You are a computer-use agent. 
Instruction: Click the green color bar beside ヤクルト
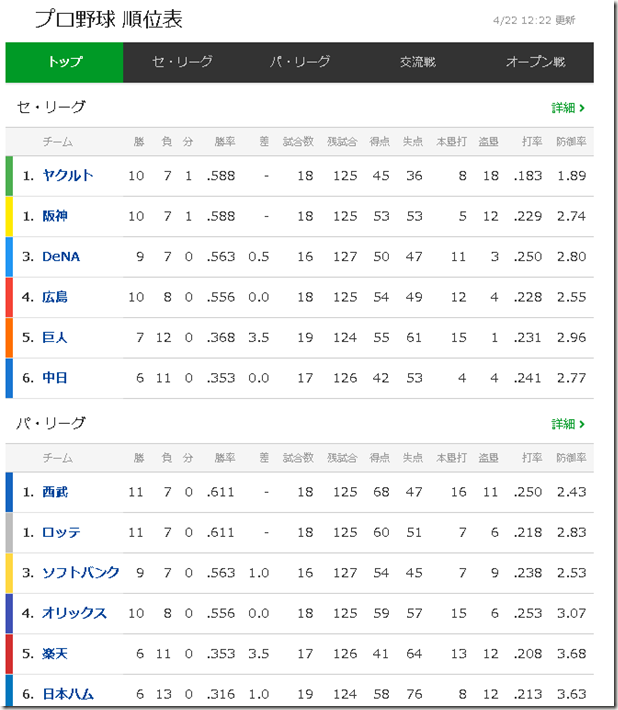click(x=10, y=176)
